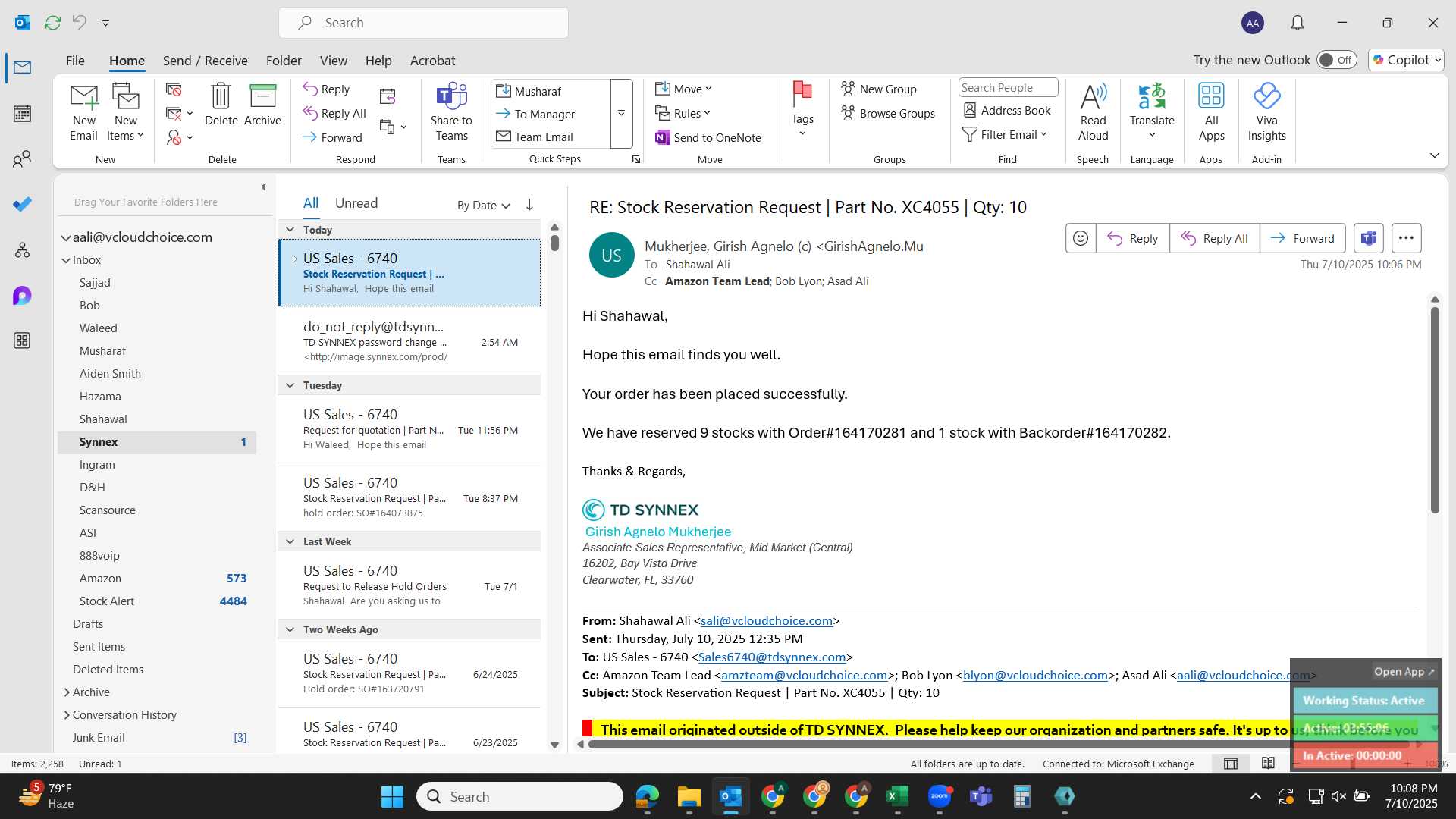Open the Tags dropdown
1456x819 pixels.
point(802,111)
